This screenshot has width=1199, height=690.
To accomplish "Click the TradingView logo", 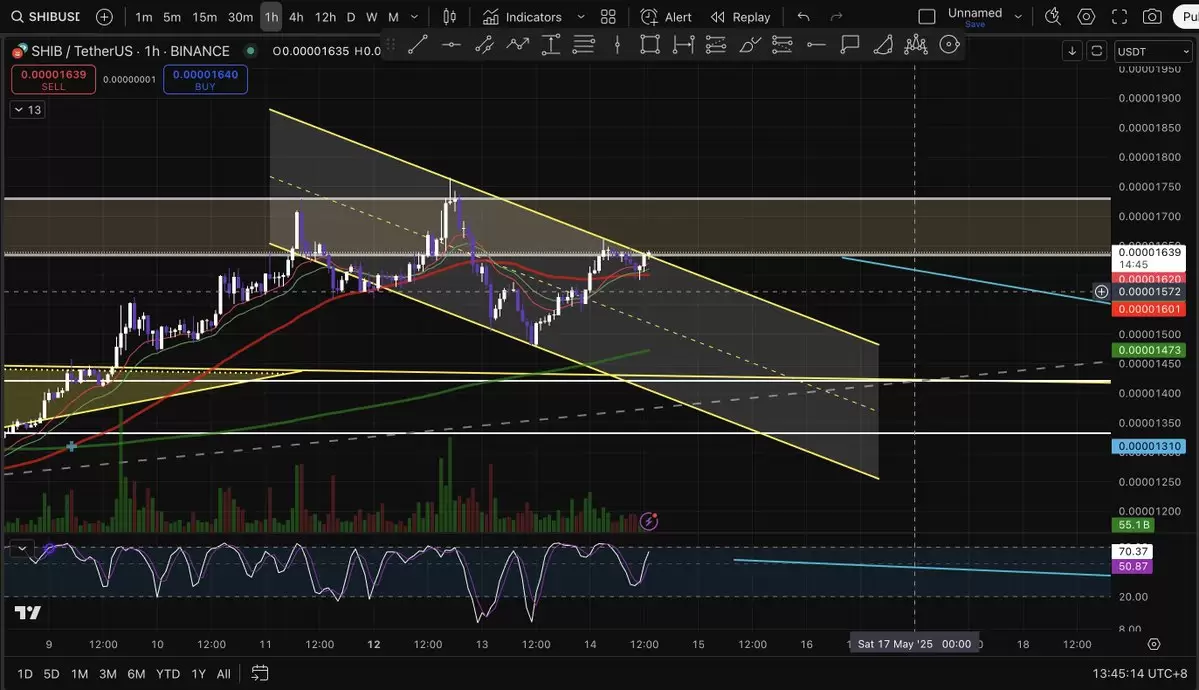I will (28, 613).
